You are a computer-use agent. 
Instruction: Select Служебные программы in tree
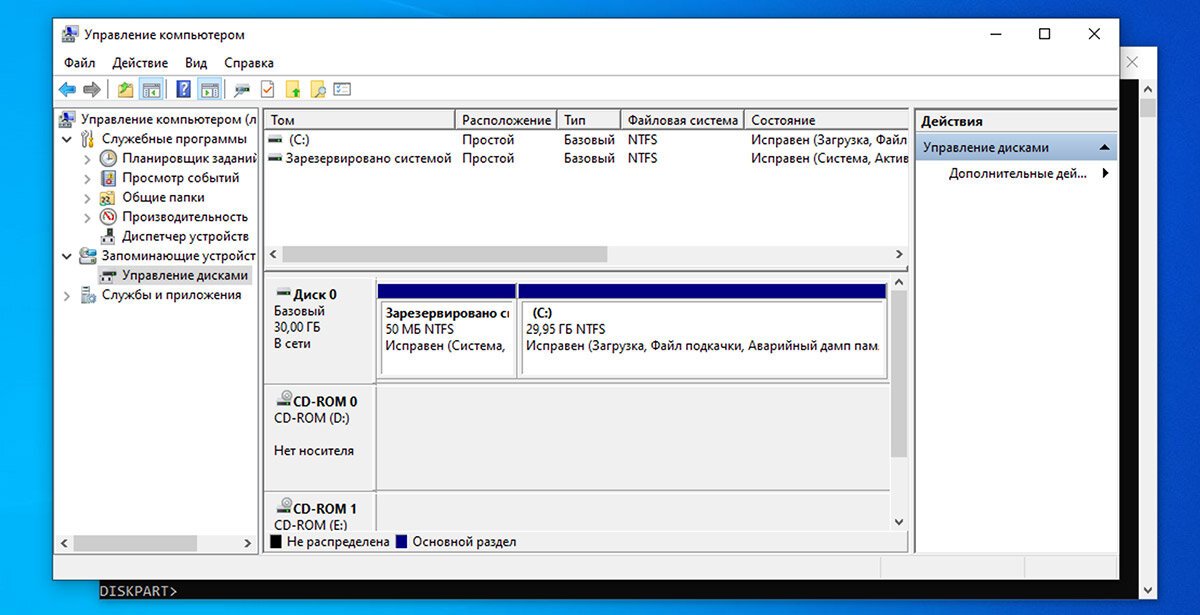174,139
